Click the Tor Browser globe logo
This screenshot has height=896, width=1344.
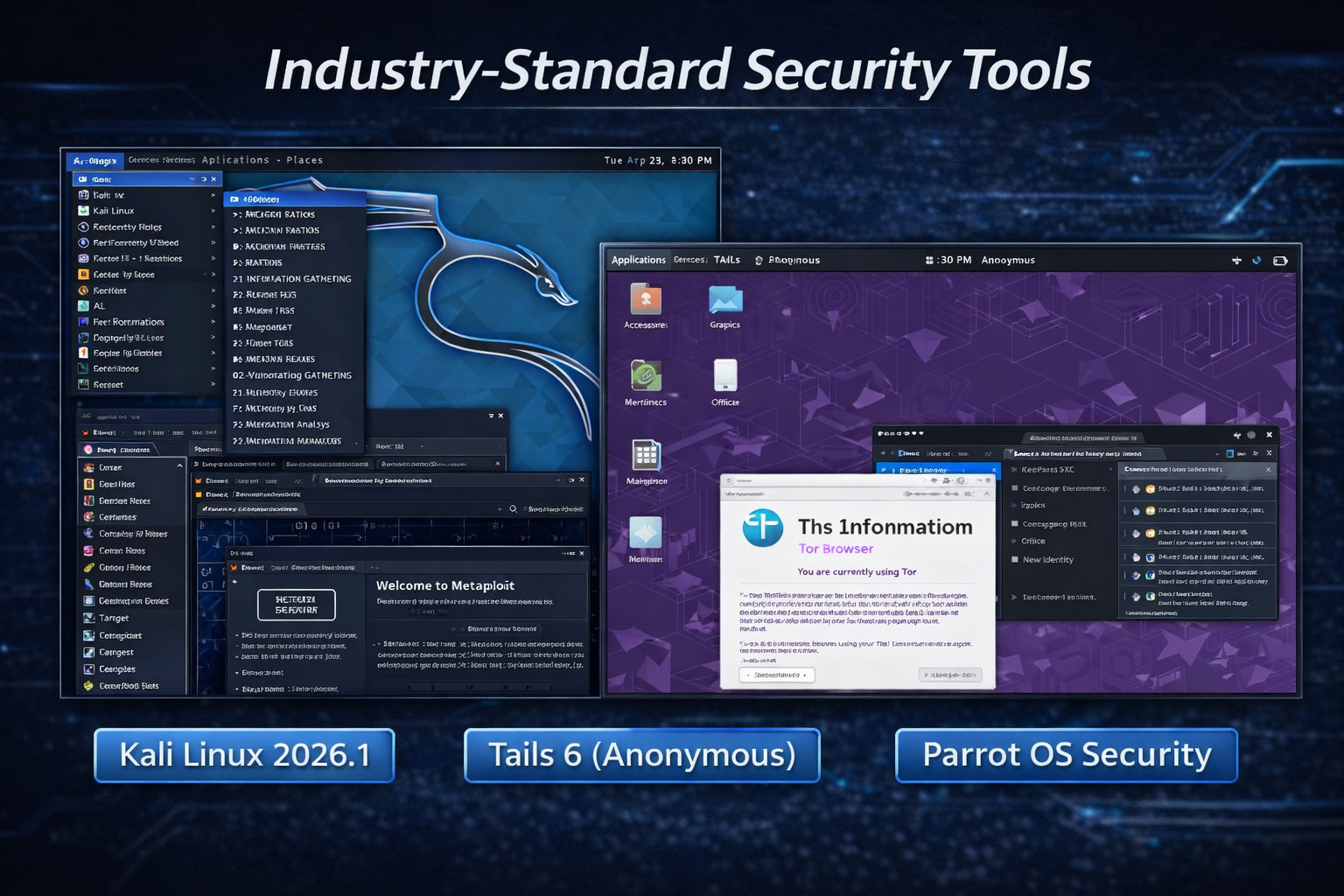[763, 527]
